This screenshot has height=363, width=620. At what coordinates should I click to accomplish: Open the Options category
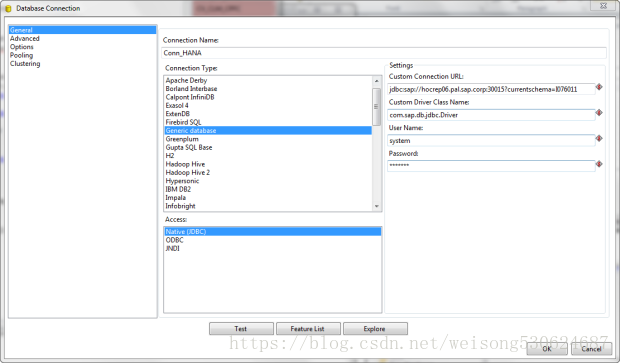tap(22, 47)
